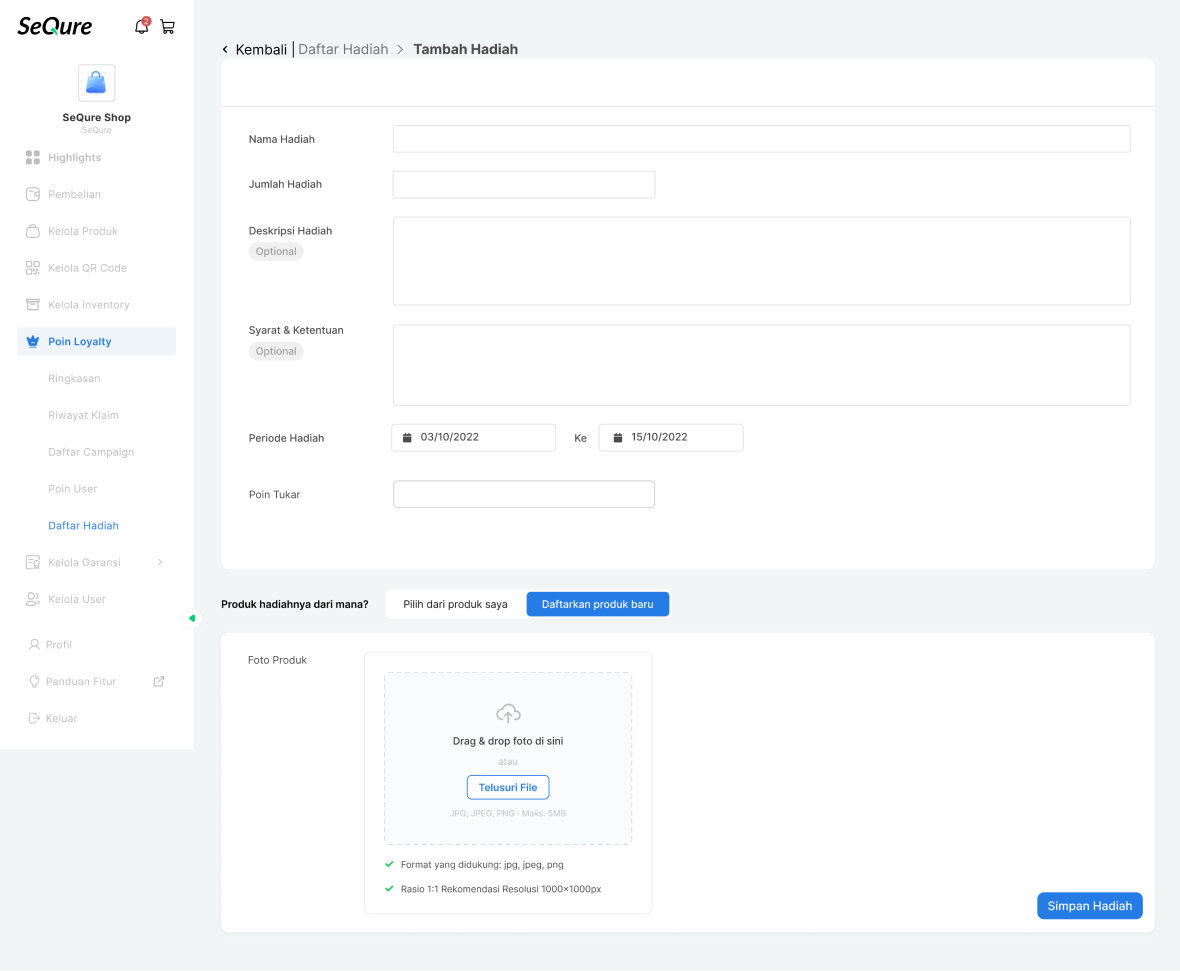
Task: Collapse the Poin Loyalty menu
Action: pyautogui.click(x=96, y=342)
